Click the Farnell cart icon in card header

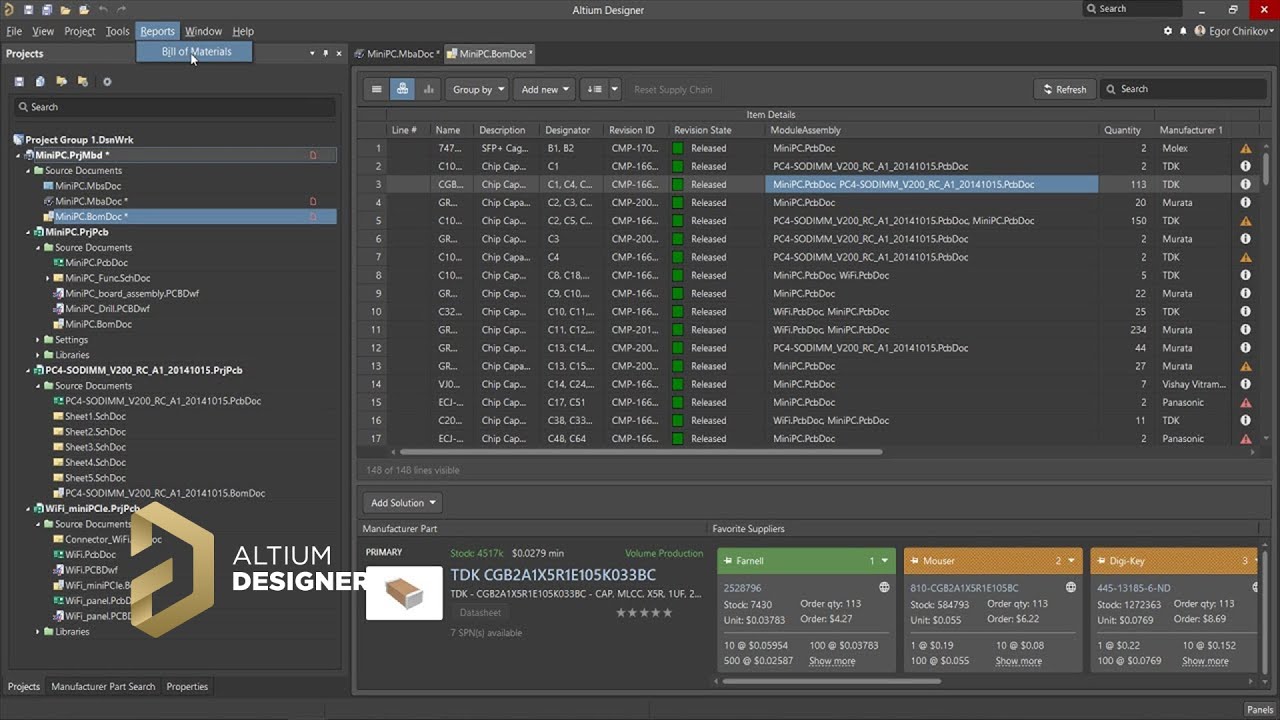pyautogui.click(x=727, y=561)
